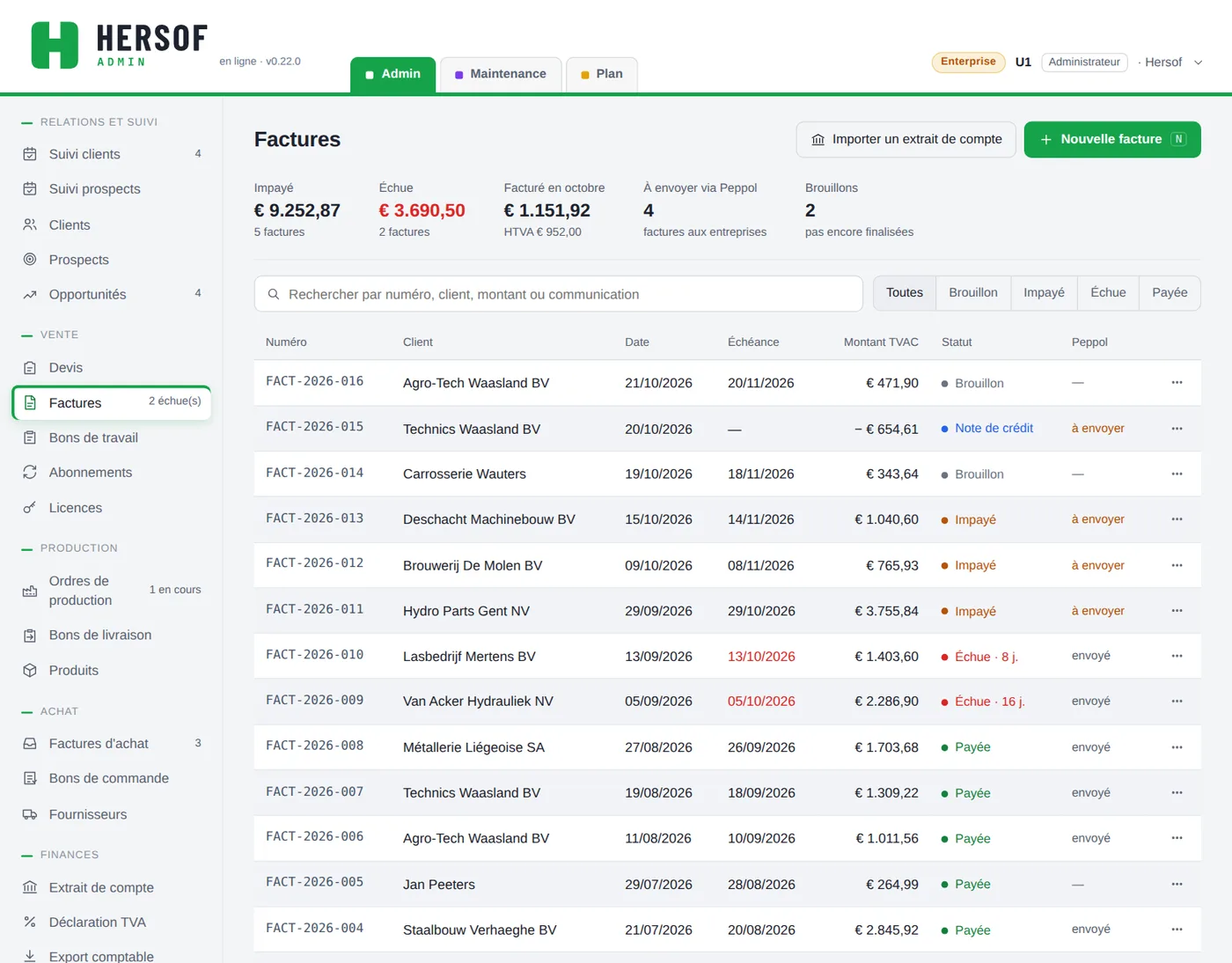Click Nouvelle facture button

pos(1112,140)
